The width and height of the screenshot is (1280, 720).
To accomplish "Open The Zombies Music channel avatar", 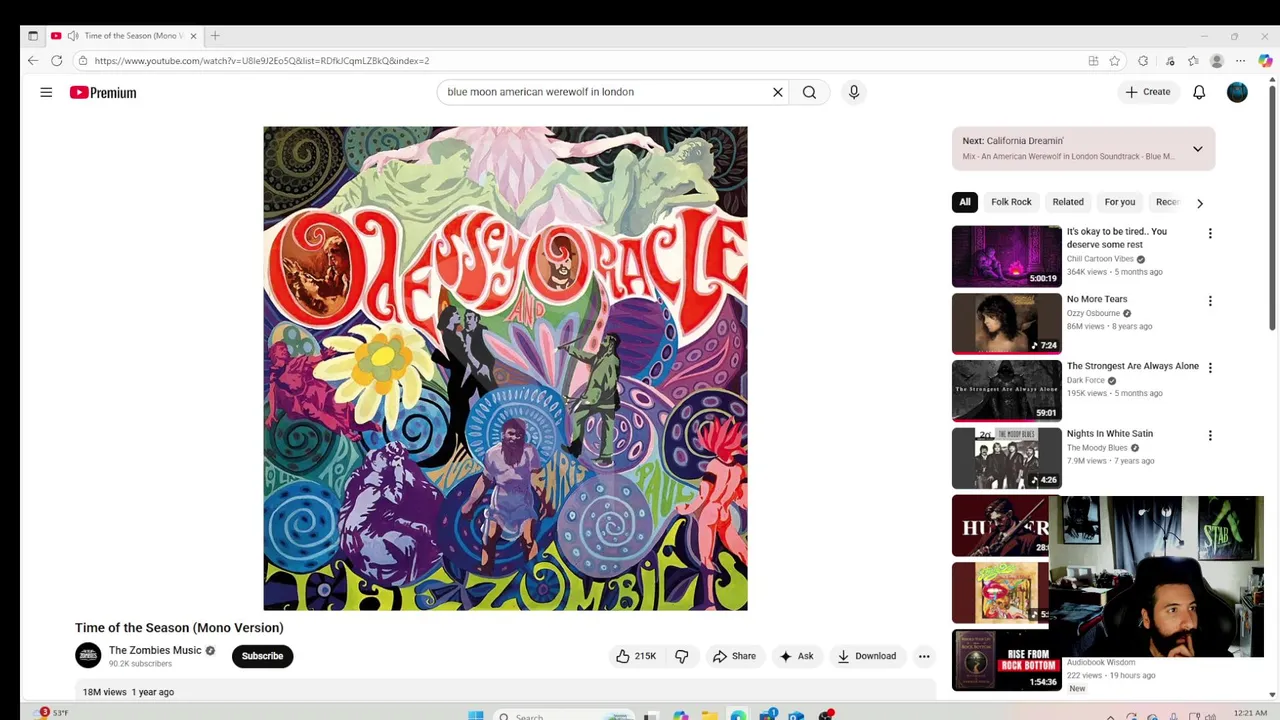I will (x=88, y=656).
